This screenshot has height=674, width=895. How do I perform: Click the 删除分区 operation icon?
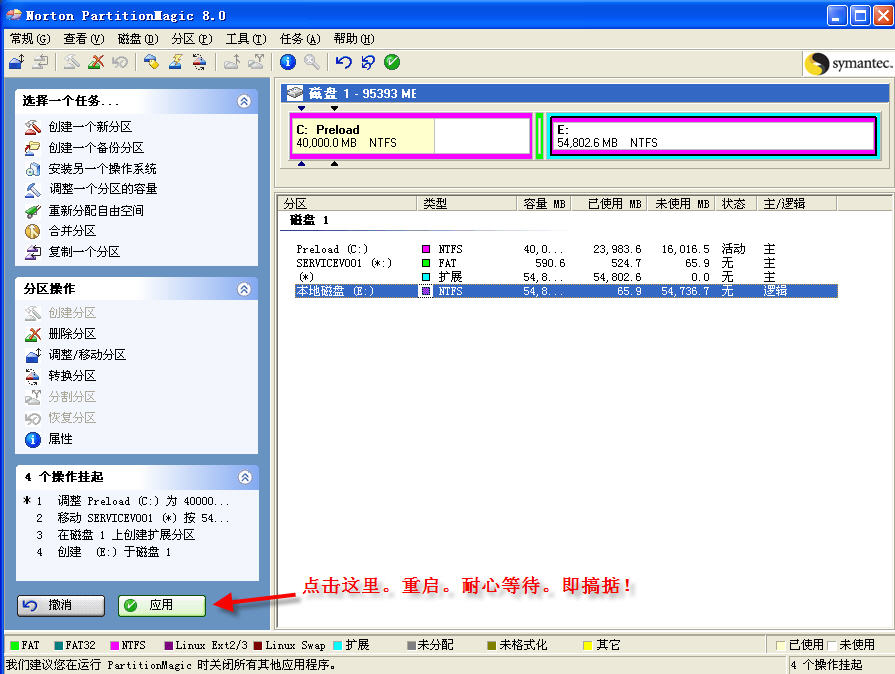point(33,334)
